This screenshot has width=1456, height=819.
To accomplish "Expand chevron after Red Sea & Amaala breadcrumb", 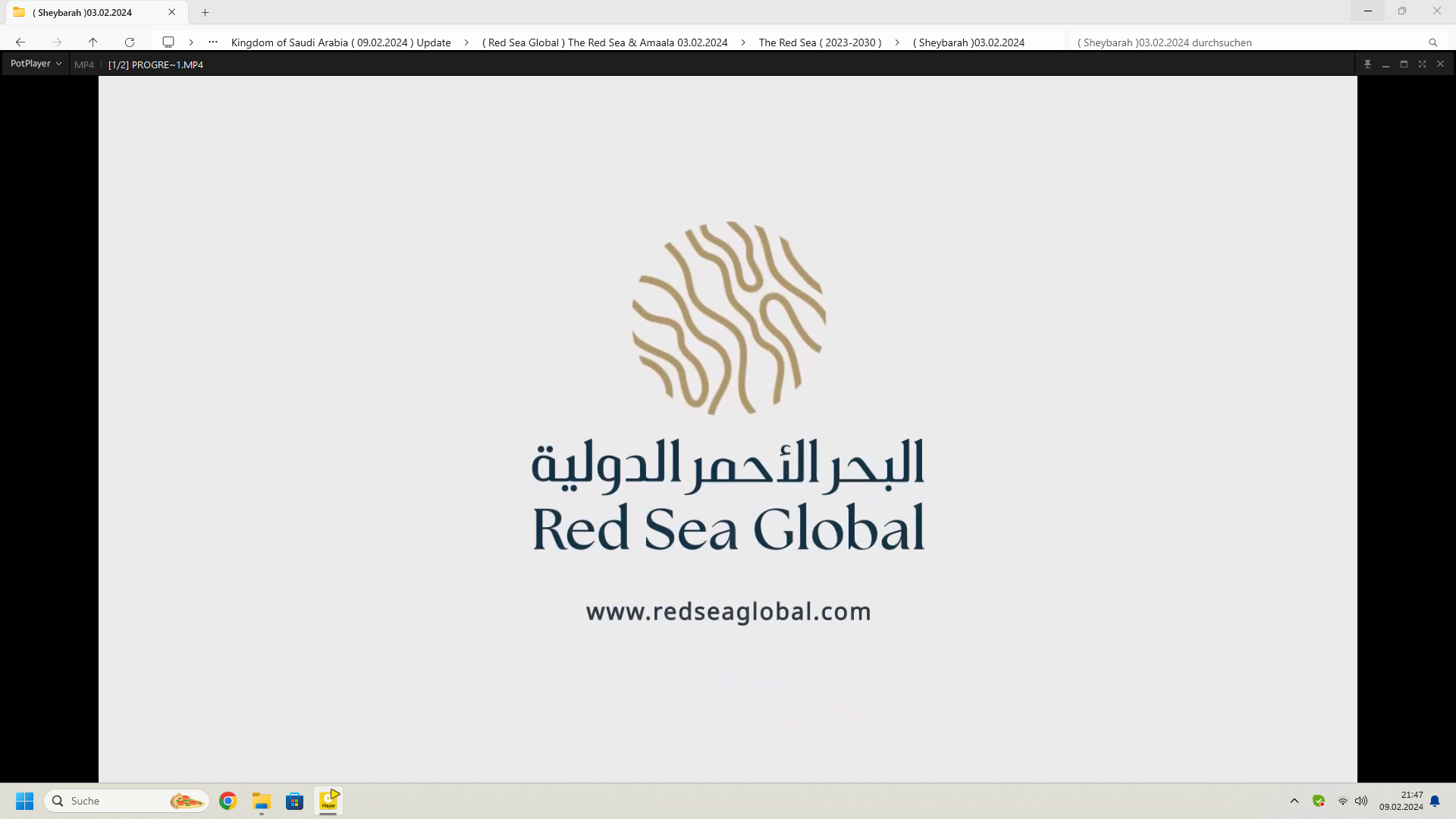I will pos(743,42).
